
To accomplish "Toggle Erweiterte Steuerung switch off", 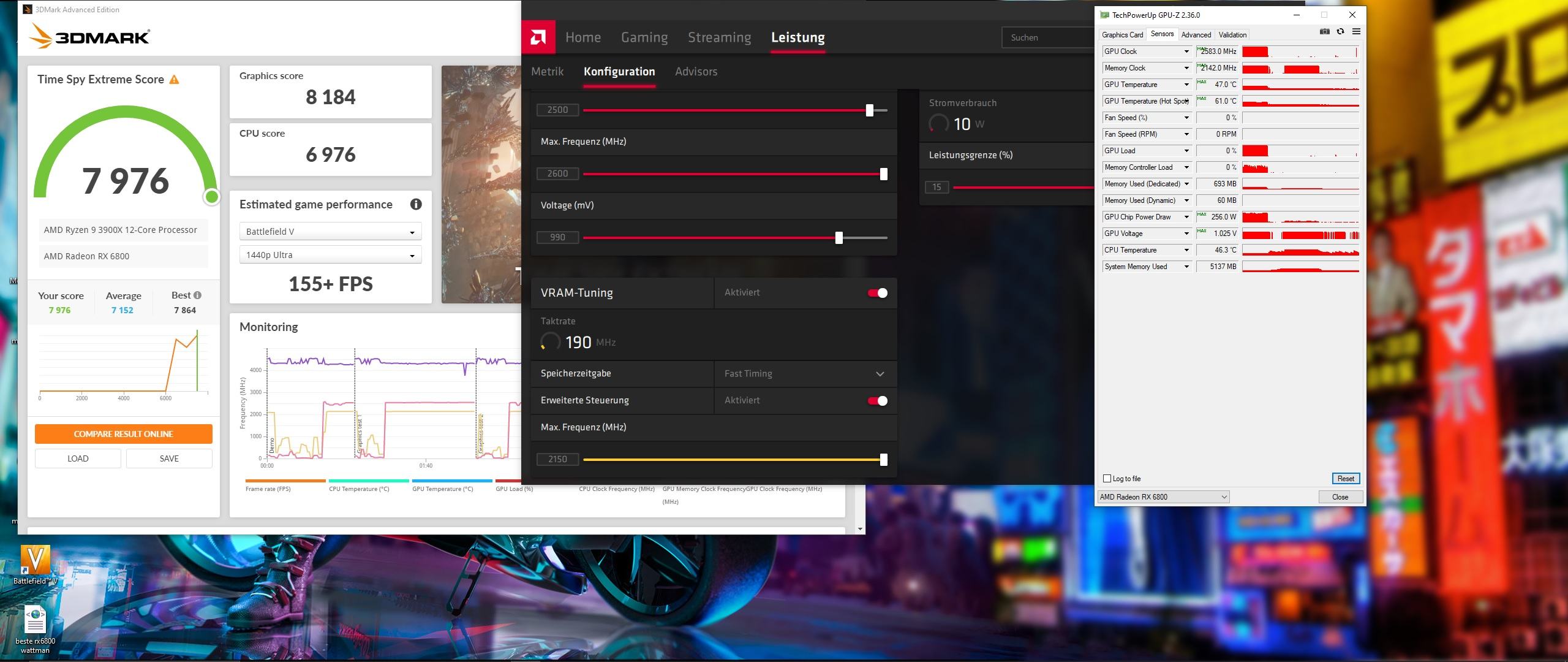I will pyautogui.click(x=877, y=401).
